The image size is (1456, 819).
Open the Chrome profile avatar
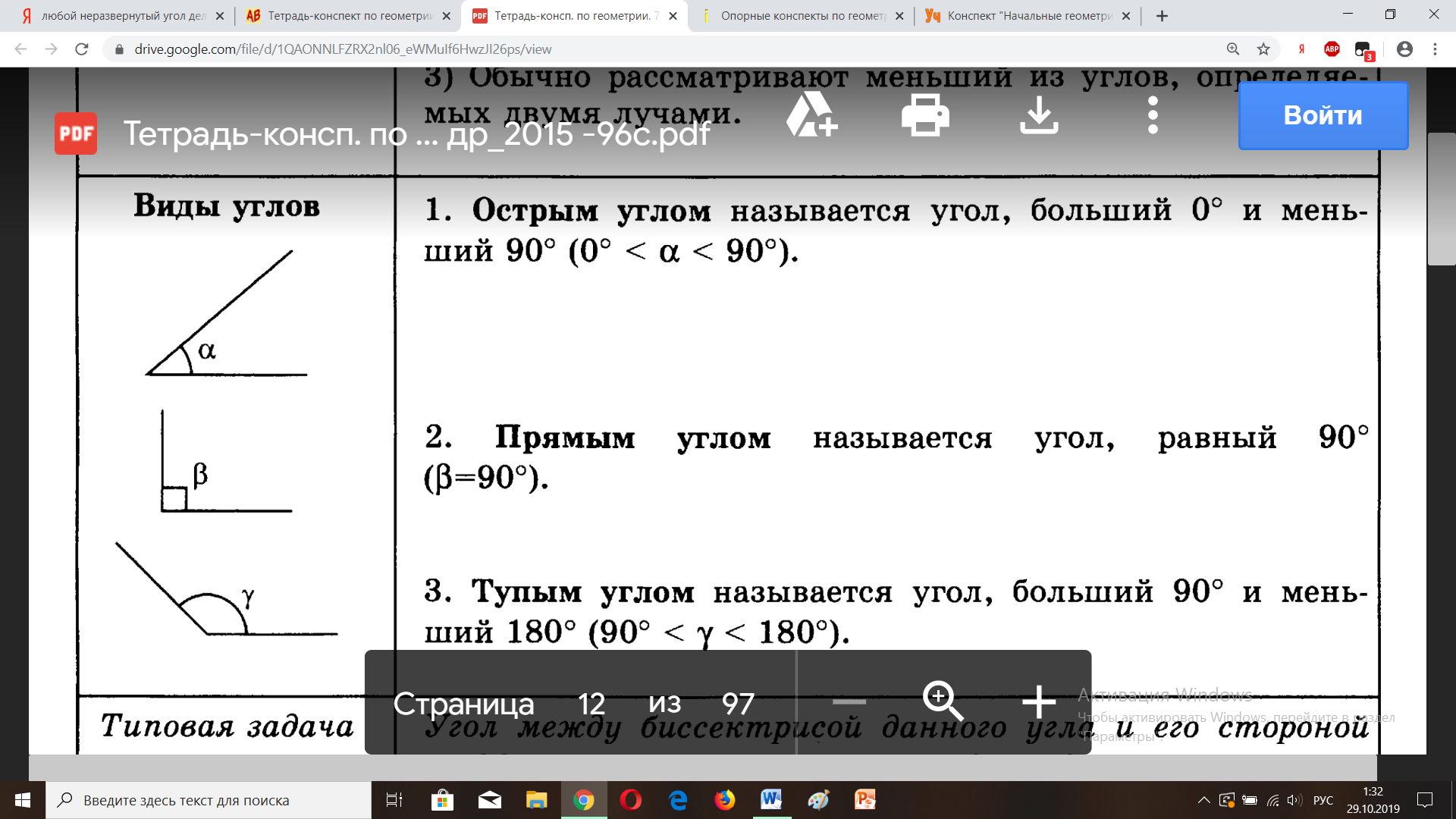coord(1404,49)
